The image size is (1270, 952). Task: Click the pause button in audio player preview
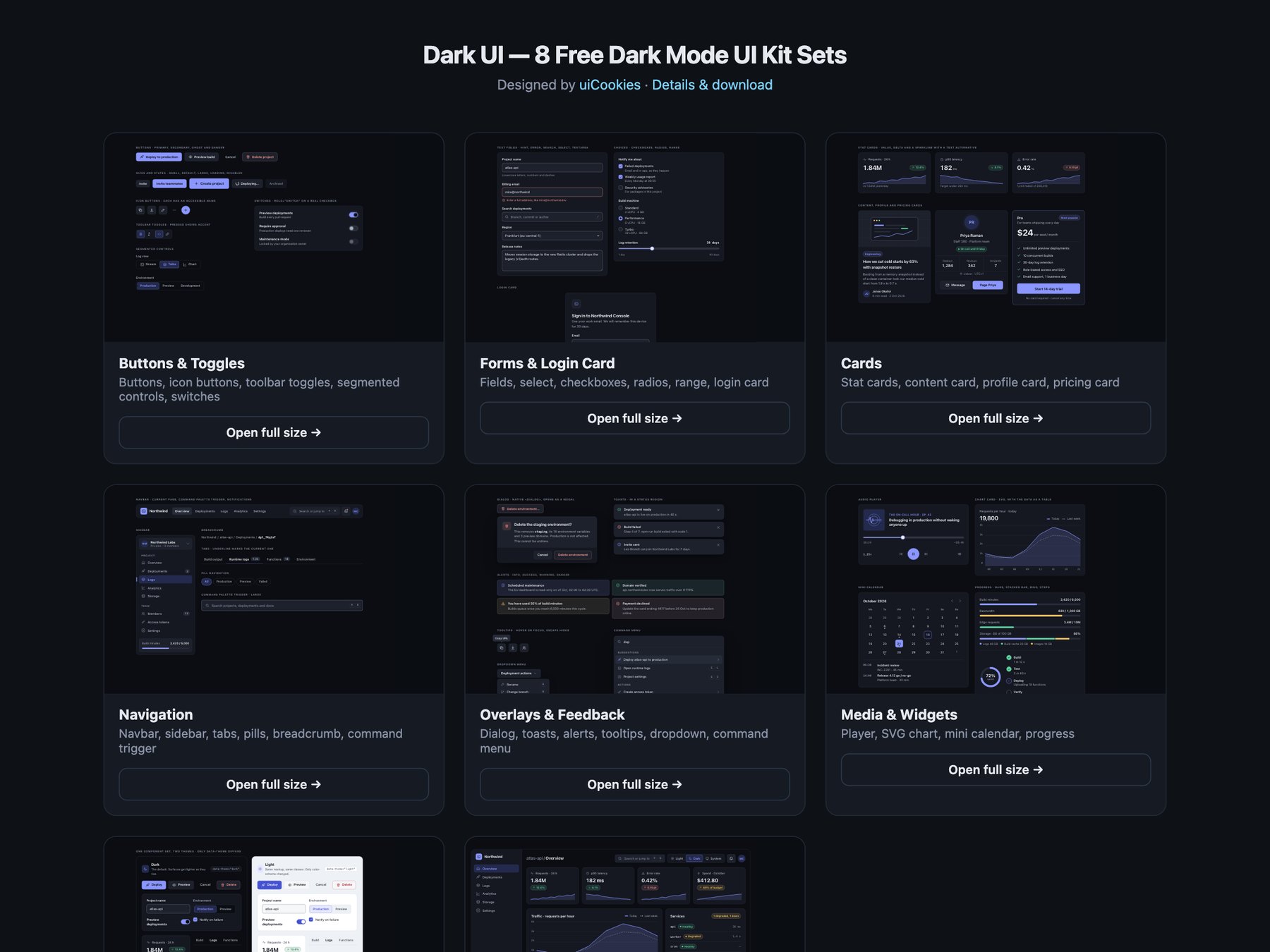tap(914, 554)
